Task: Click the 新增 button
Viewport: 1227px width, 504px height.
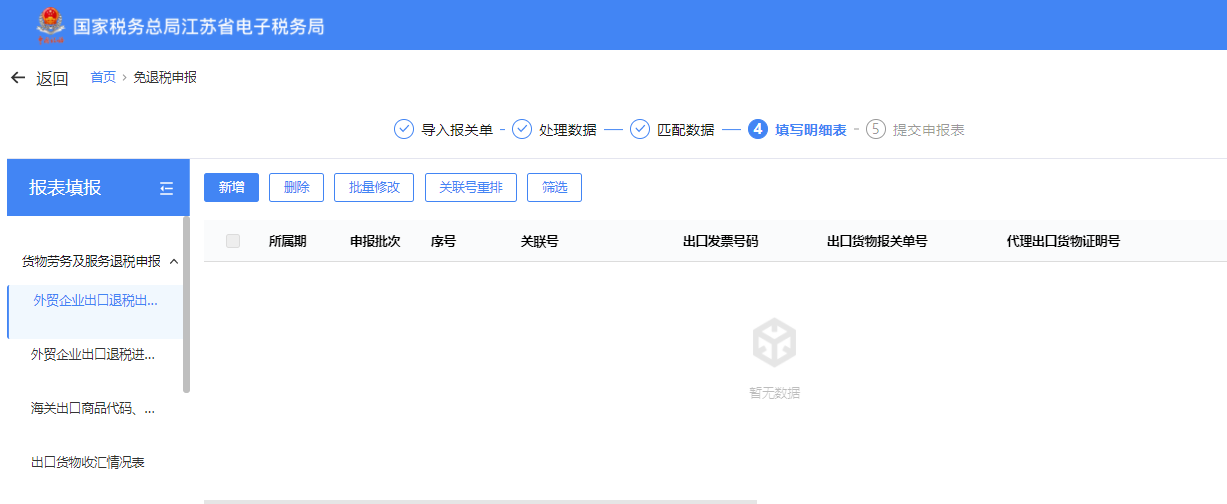Action: [x=231, y=187]
